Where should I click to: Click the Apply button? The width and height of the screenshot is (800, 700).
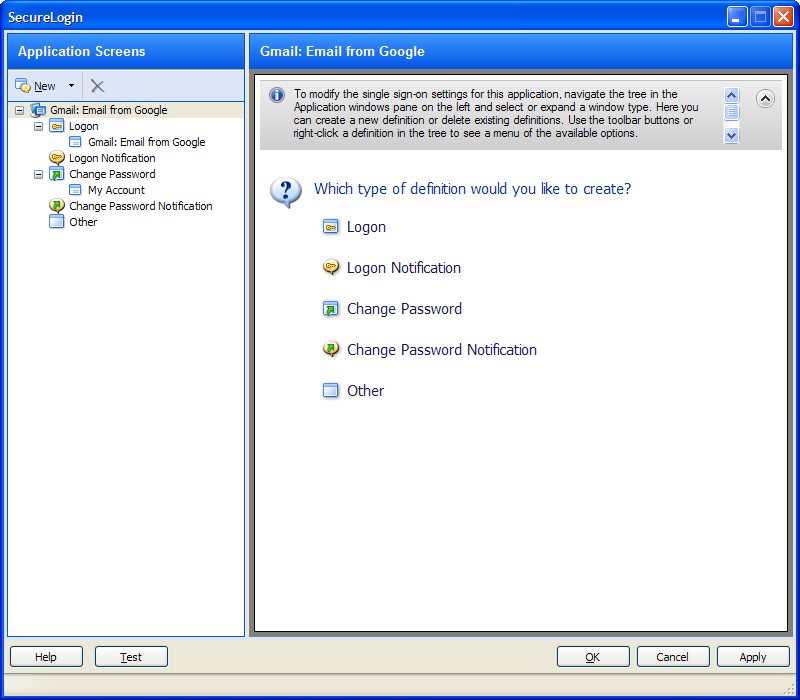click(x=753, y=657)
